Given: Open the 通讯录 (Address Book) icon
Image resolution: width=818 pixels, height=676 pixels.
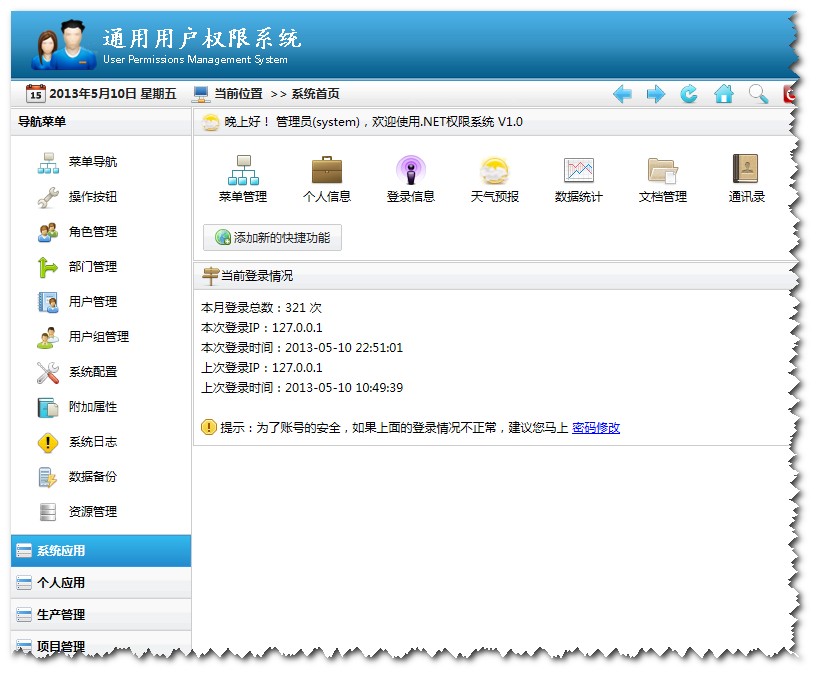Looking at the screenshot, I should 744,178.
